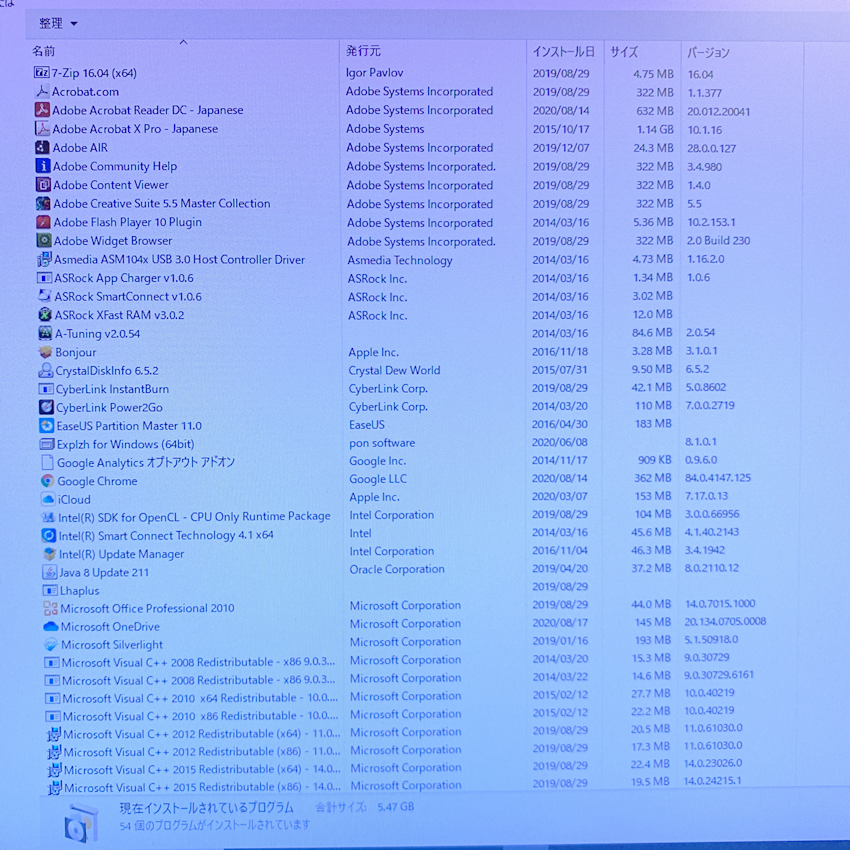Click the publisher Crystal Dew World

pos(394,370)
